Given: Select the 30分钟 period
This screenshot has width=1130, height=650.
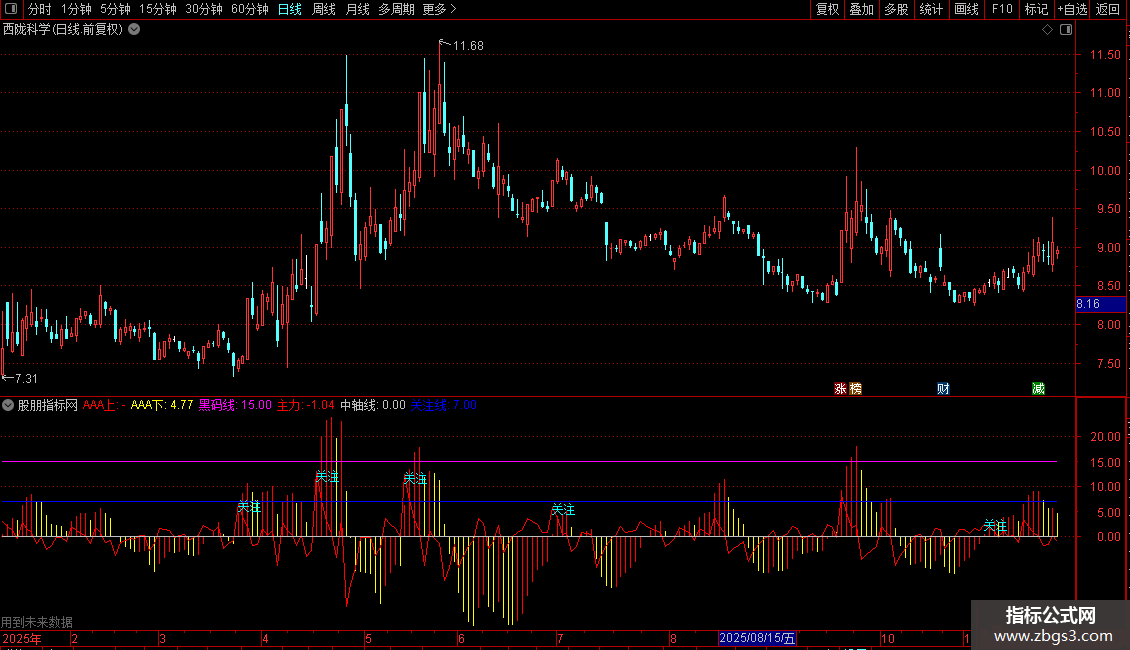Looking at the screenshot, I should 204,9.
